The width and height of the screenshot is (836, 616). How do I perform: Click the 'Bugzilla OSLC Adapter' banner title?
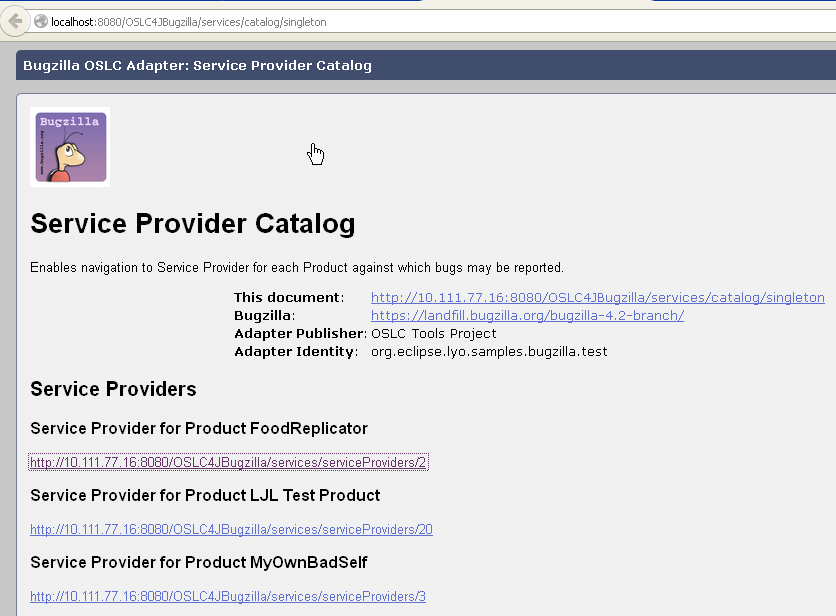tap(197, 66)
